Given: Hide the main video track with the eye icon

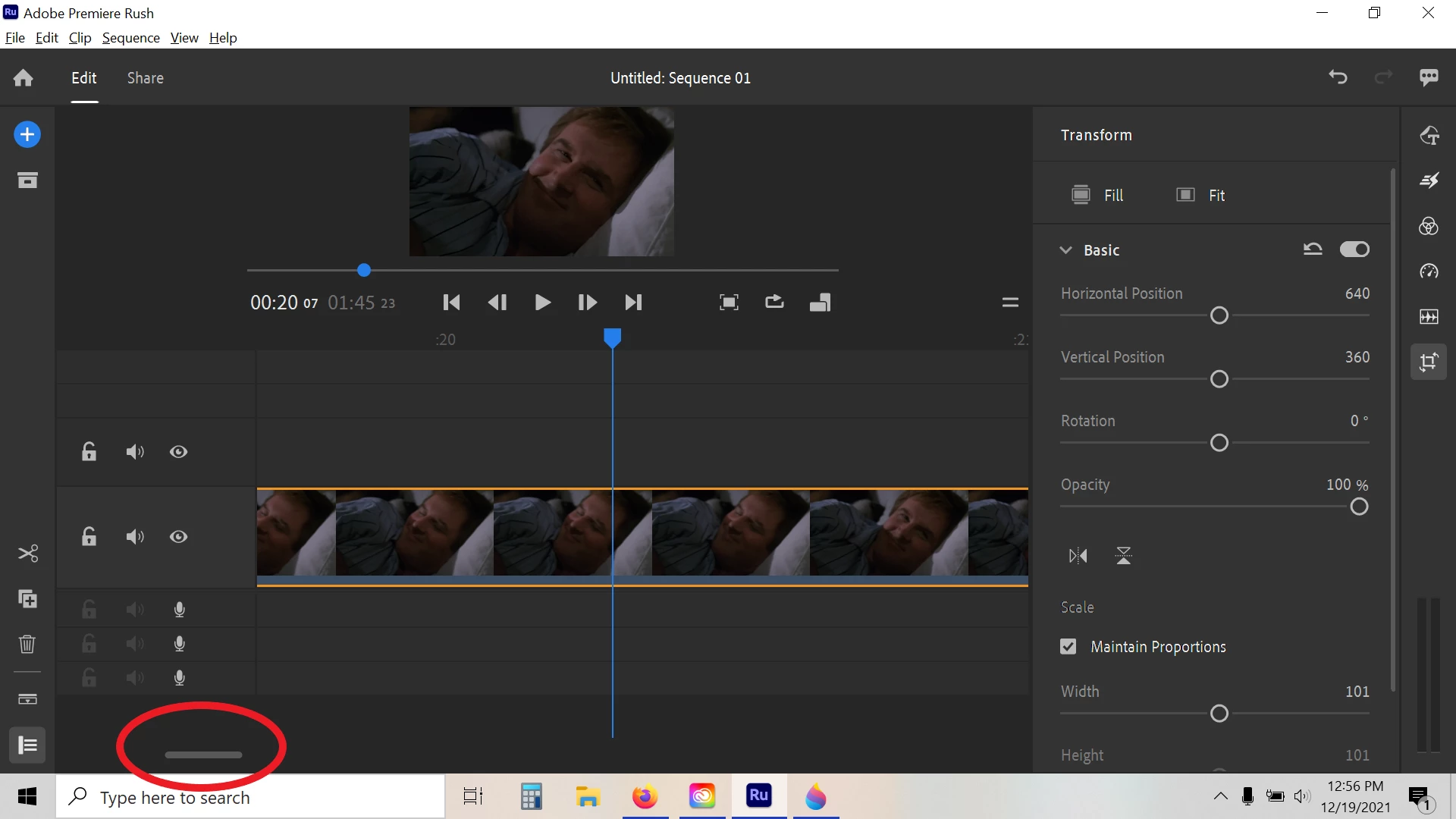Looking at the screenshot, I should point(178,537).
